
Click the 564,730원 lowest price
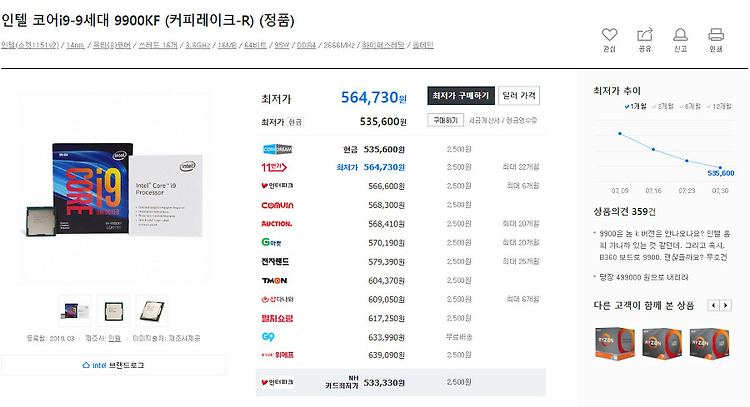(374, 98)
